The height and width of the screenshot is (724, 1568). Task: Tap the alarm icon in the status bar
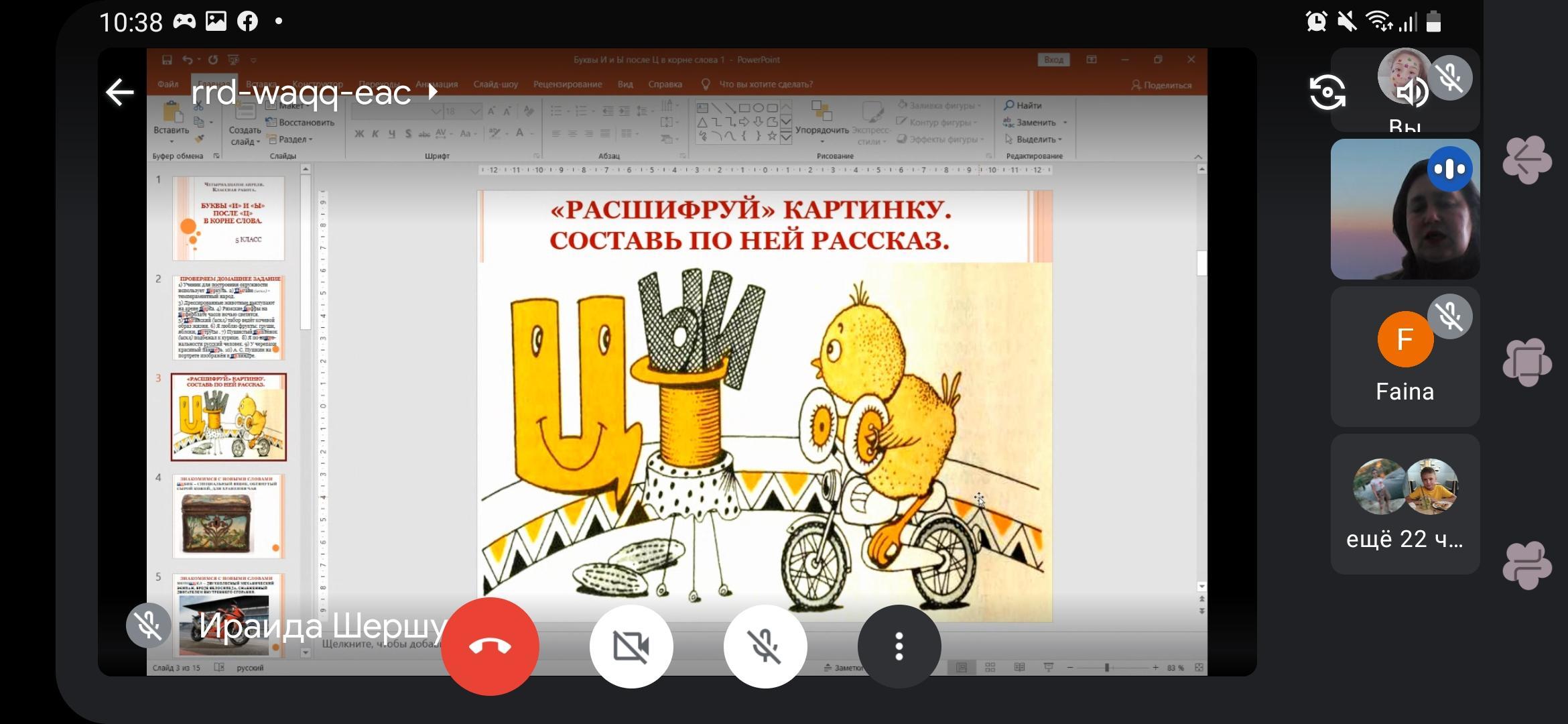(1316, 21)
